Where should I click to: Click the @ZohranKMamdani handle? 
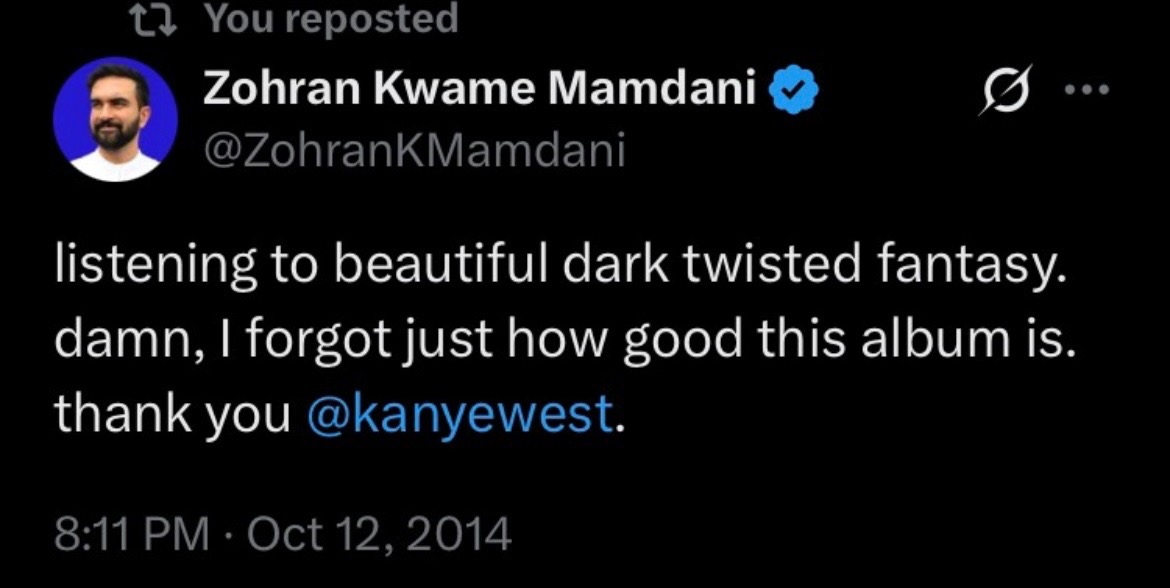click(414, 151)
